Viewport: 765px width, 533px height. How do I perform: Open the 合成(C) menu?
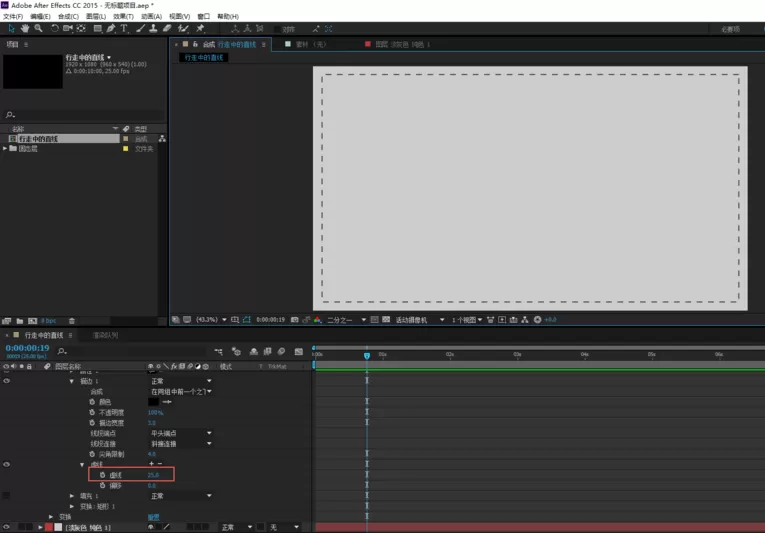point(68,17)
